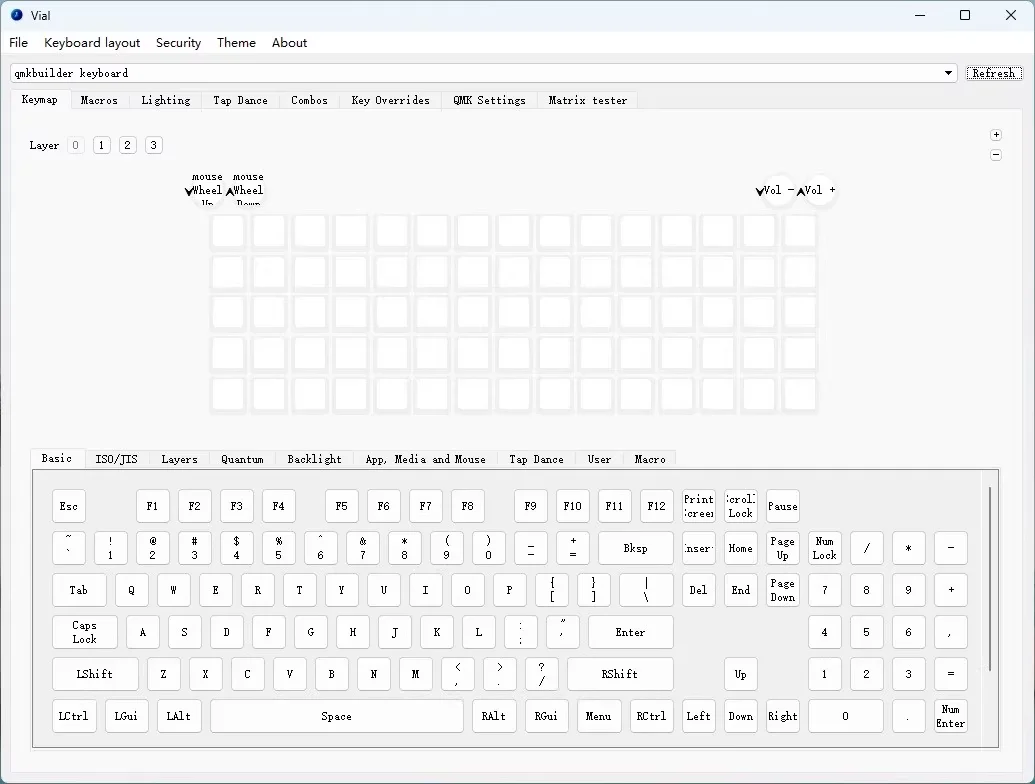Switch to layer 3
Viewport: 1035px width, 784px height.
tap(153, 146)
